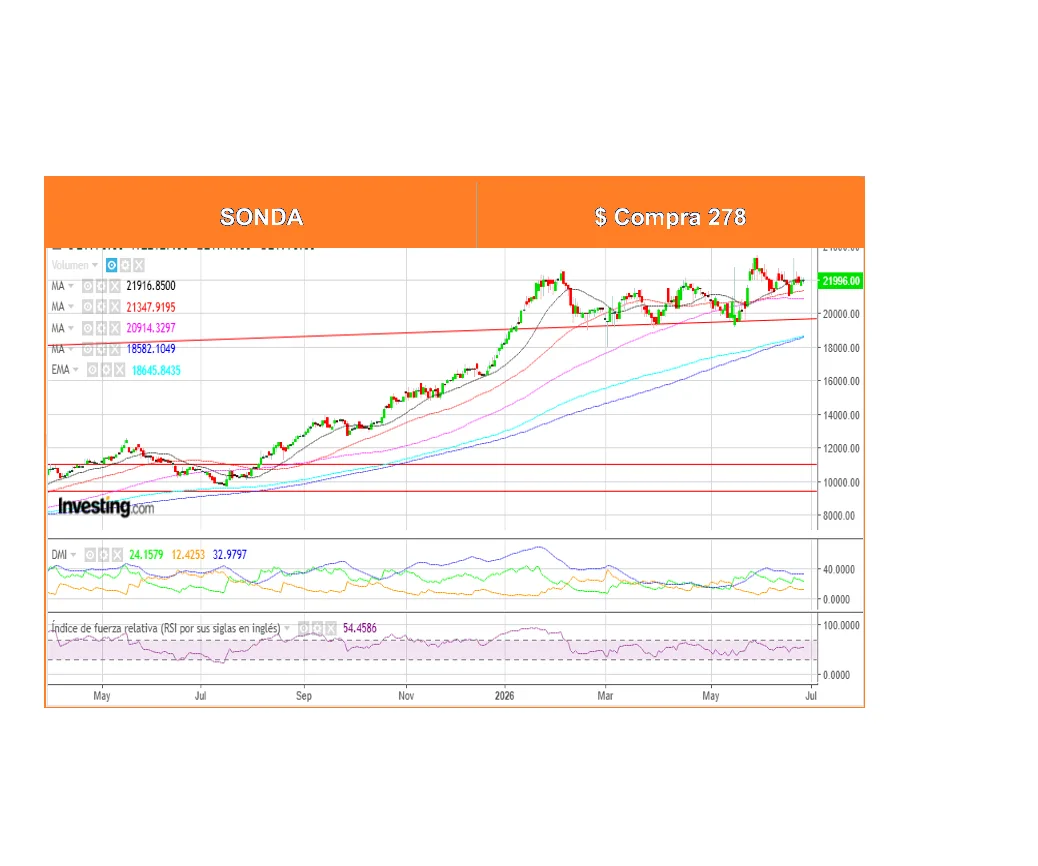Toggle visibility of the DMI indicator
The width and height of the screenshot is (1038, 866).
(90, 555)
